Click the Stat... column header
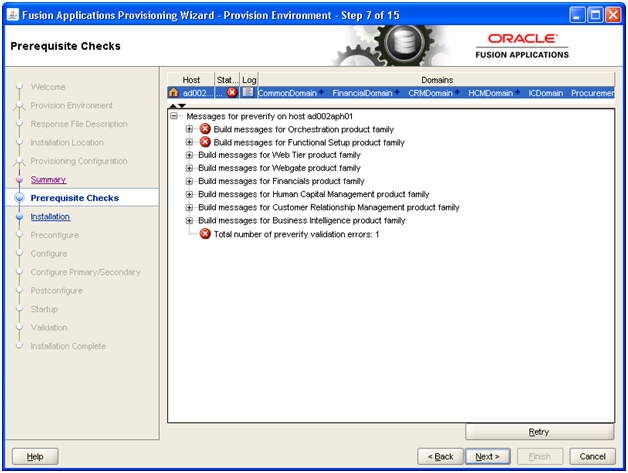 click(x=227, y=80)
